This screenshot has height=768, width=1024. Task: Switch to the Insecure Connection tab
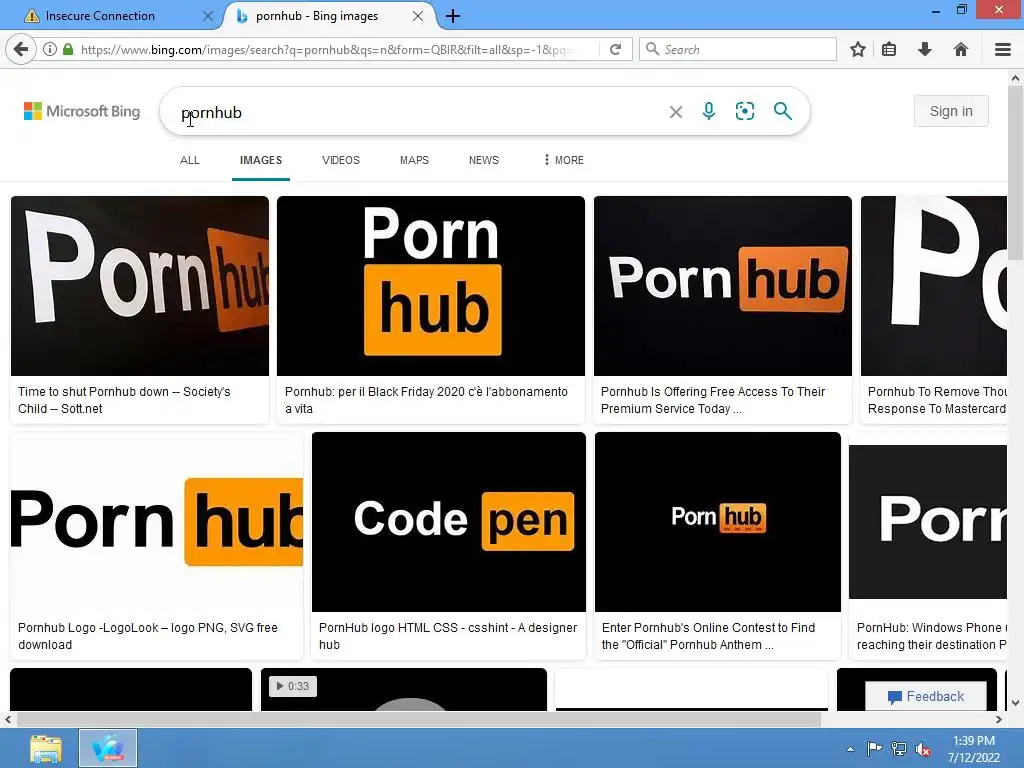pos(100,16)
